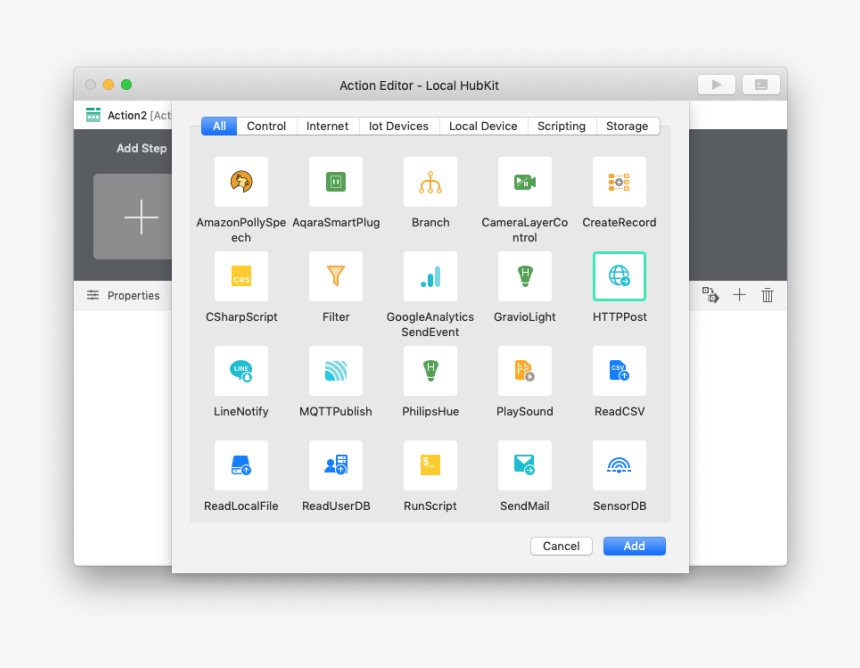Pick the ReadCSV component icon
This screenshot has height=668, width=860.
tap(619, 371)
